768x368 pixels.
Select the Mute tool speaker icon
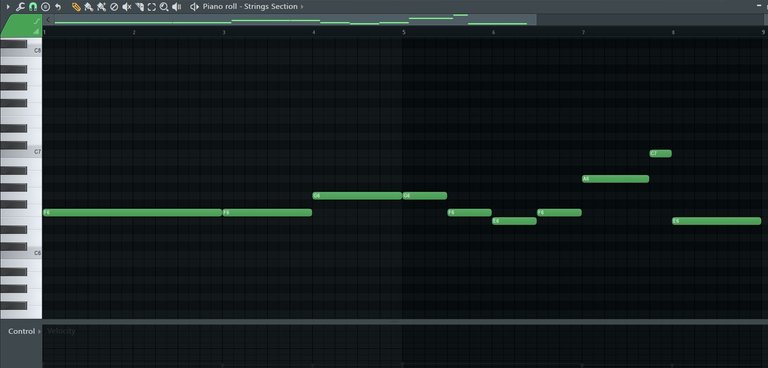coord(127,7)
